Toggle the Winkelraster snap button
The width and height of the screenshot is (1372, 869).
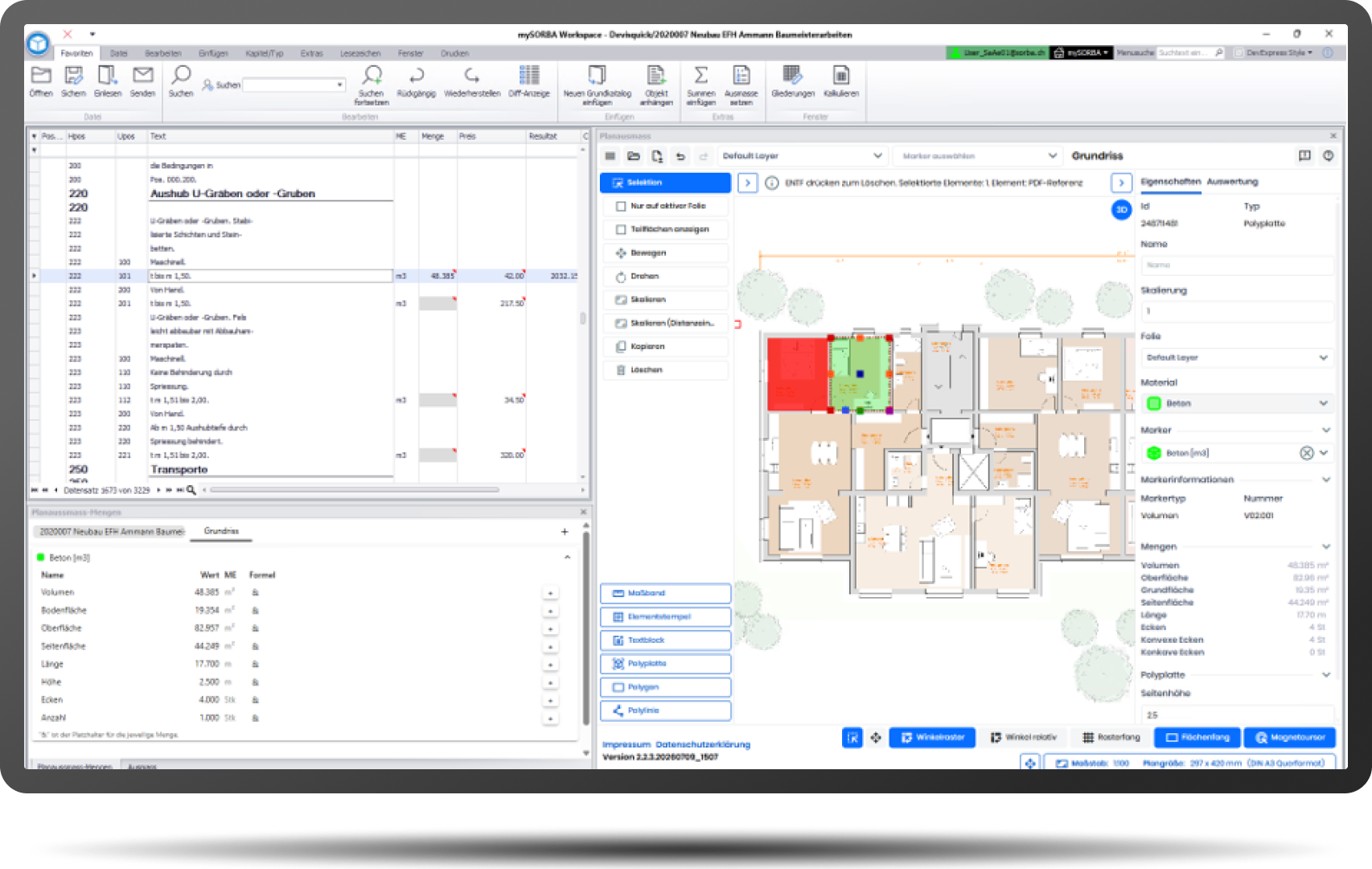coord(932,737)
